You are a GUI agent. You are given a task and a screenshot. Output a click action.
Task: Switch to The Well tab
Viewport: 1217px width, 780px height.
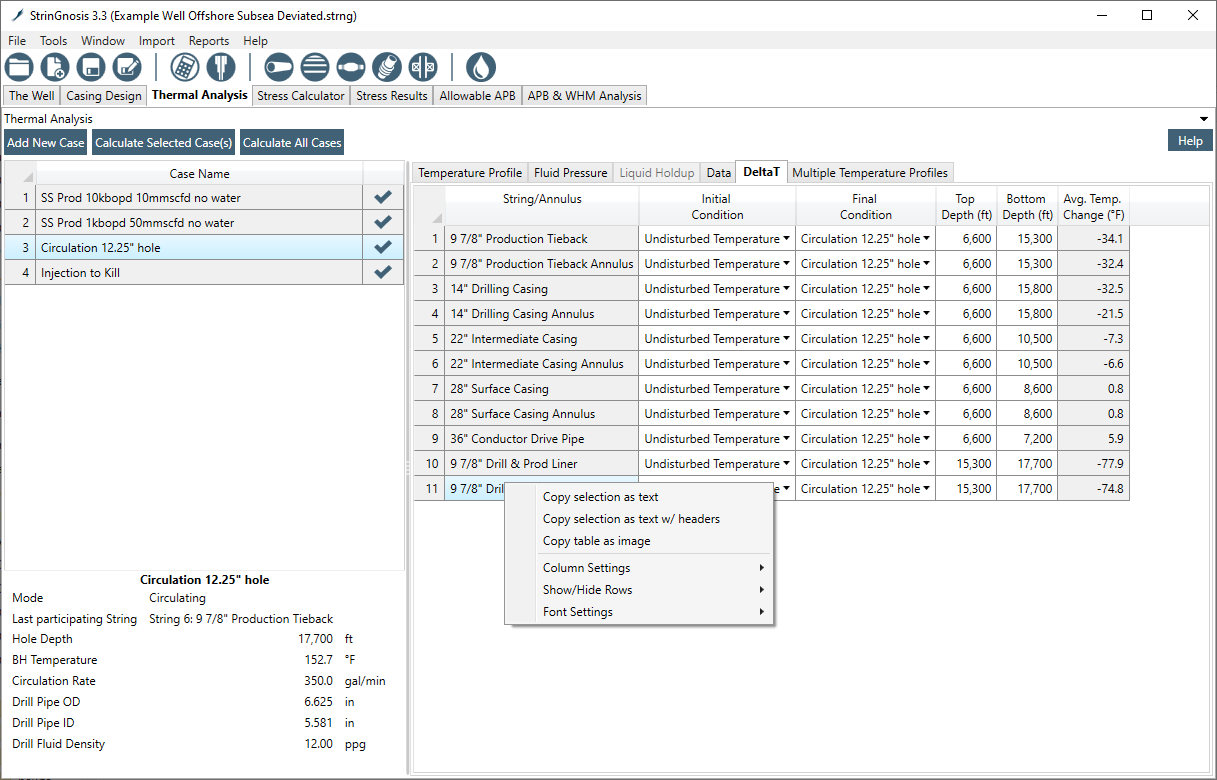coord(32,96)
